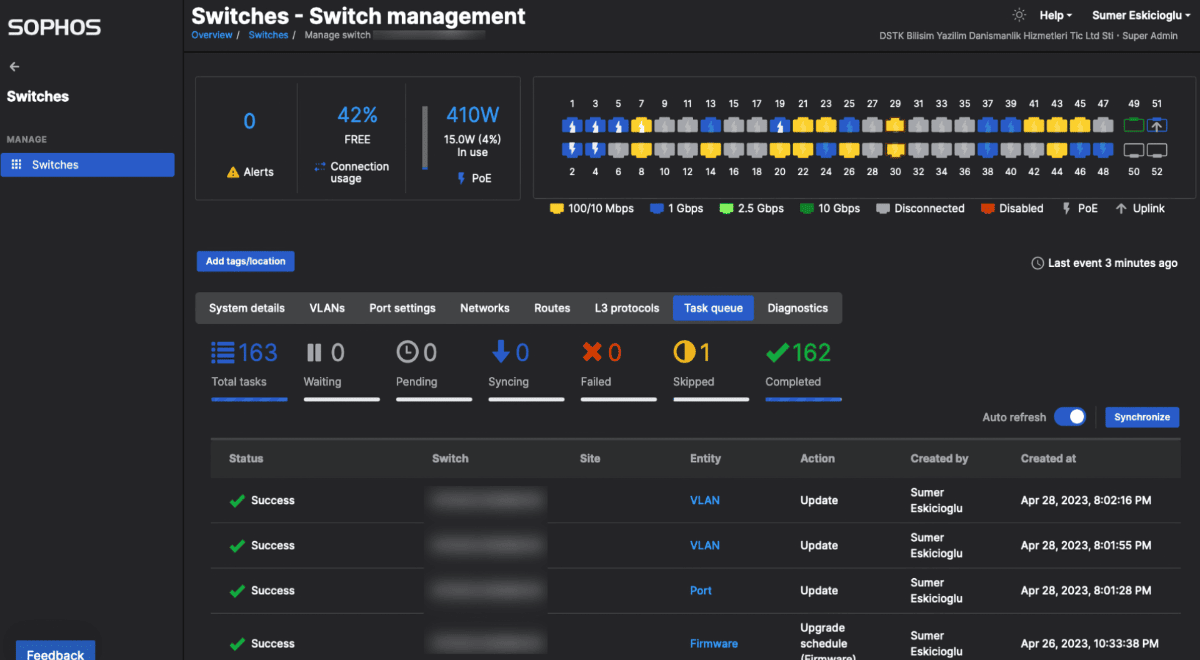Click the back arrow above Switches
The width and height of the screenshot is (1200, 660).
click(x=14, y=66)
